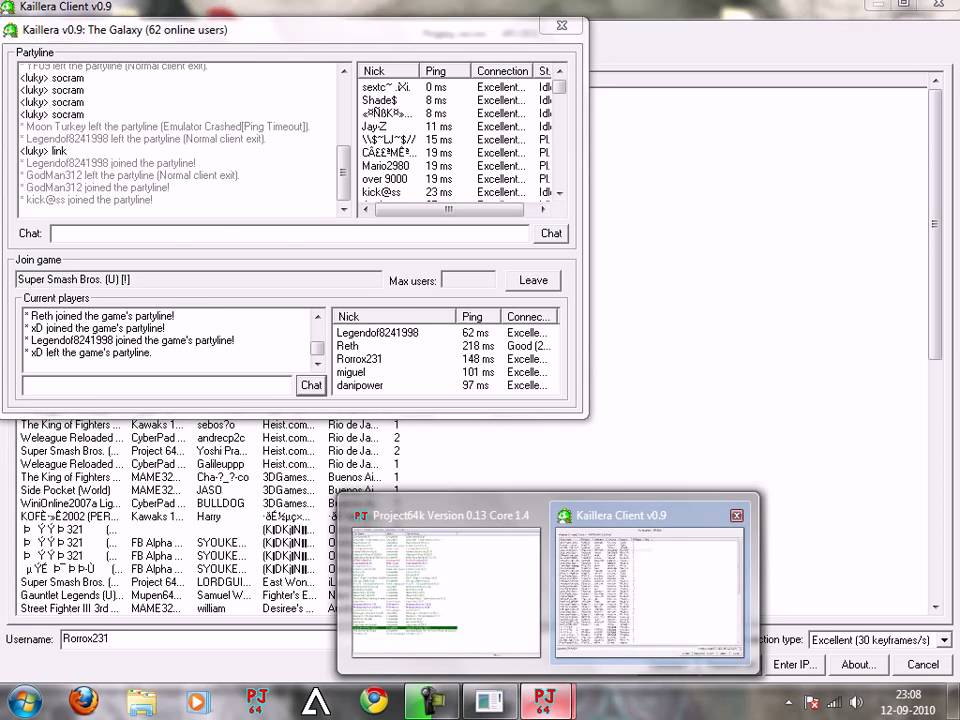Click the partyline Chat text field
This screenshot has height=720, width=960.
(290, 233)
